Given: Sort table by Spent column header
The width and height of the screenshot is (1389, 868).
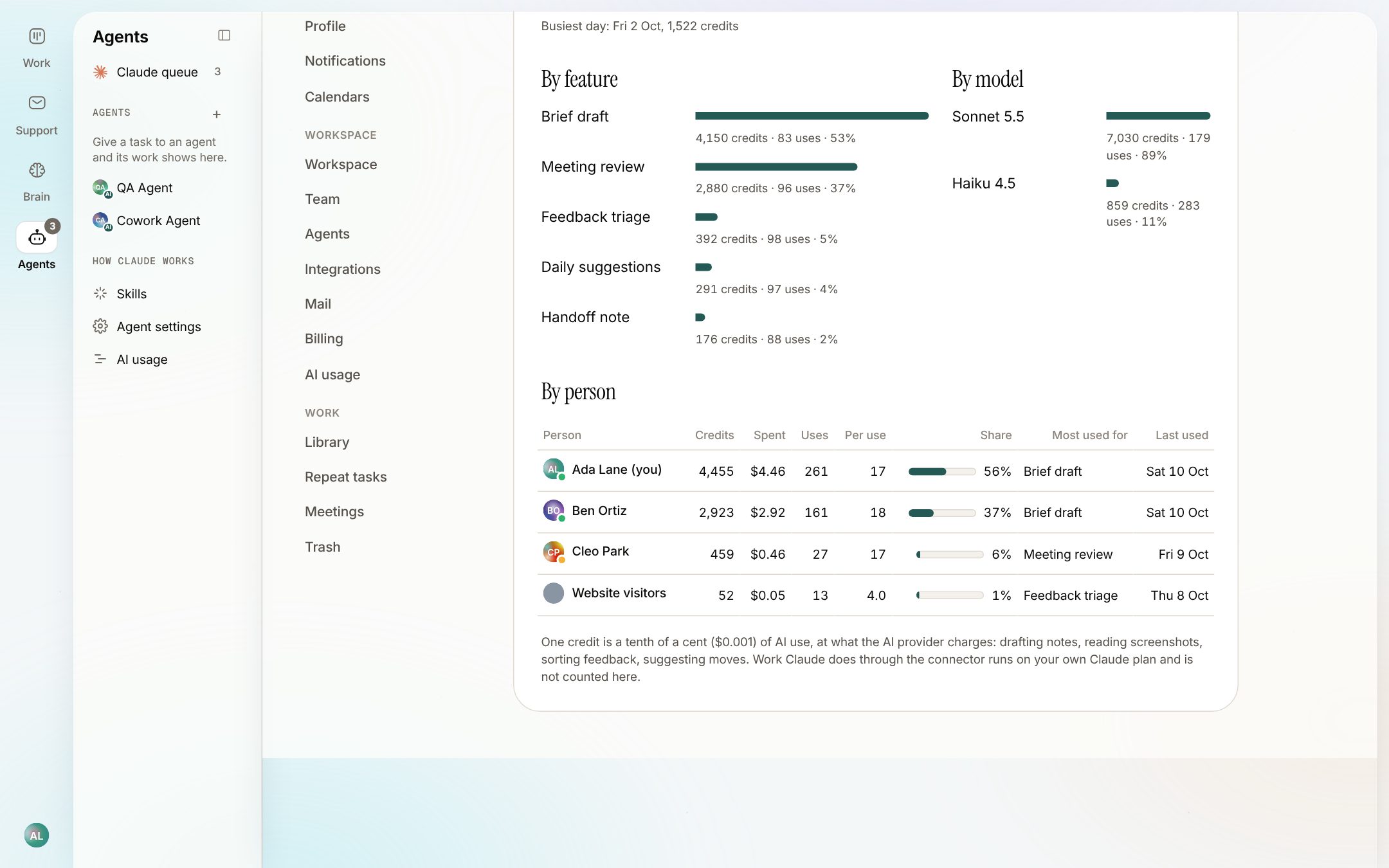Looking at the screenshot, I should [x=770, y=435].
